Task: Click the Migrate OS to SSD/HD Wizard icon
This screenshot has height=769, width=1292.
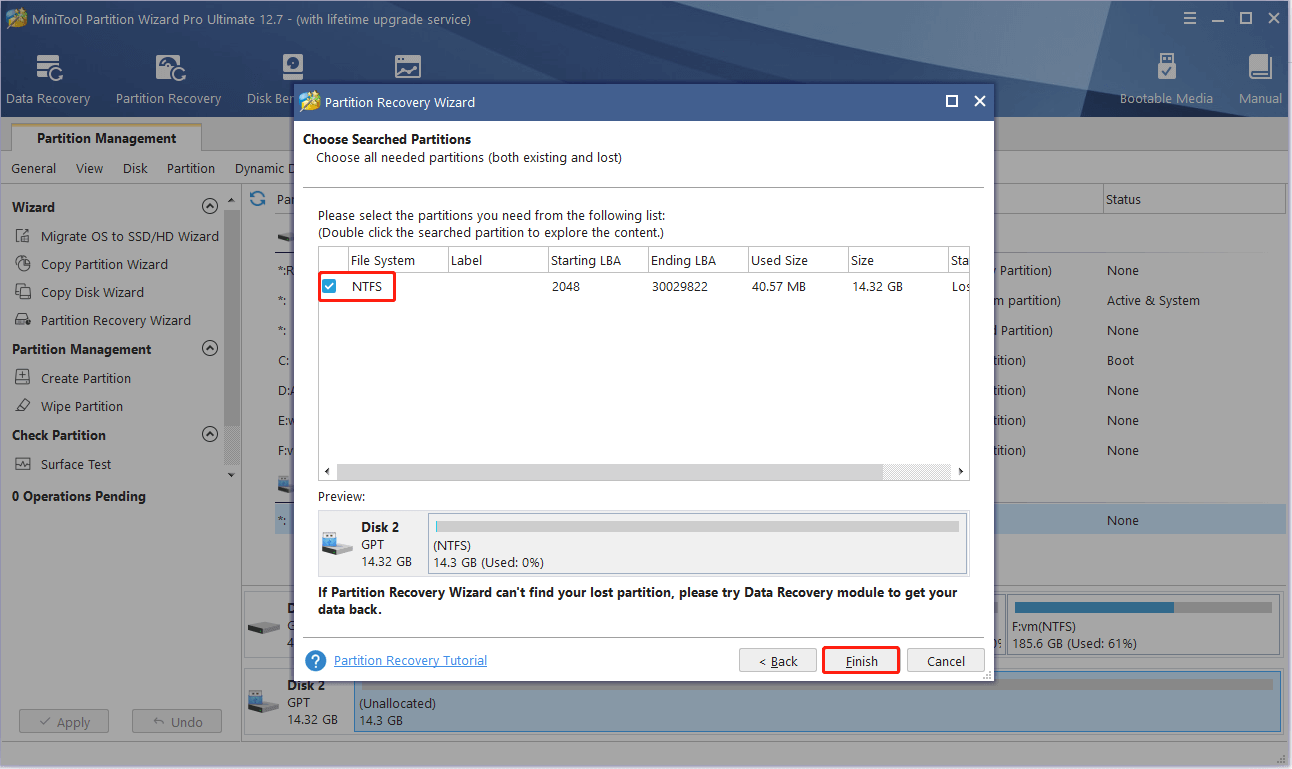Action: point(23,237)
